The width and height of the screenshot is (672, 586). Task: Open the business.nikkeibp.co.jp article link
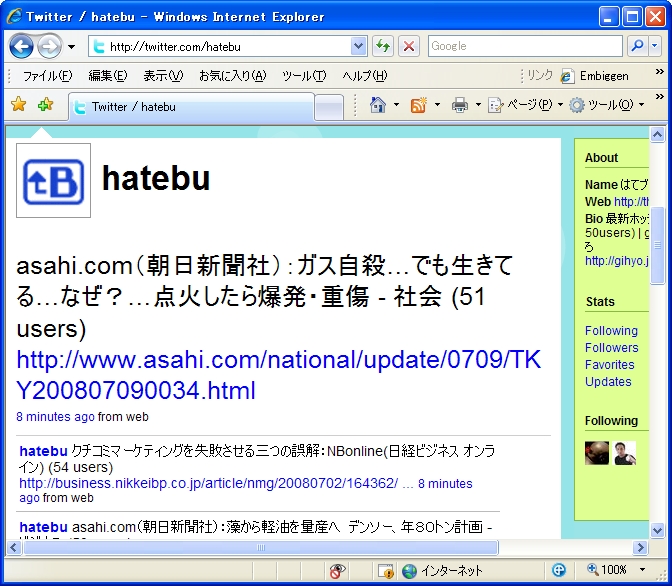coord(209,484)
